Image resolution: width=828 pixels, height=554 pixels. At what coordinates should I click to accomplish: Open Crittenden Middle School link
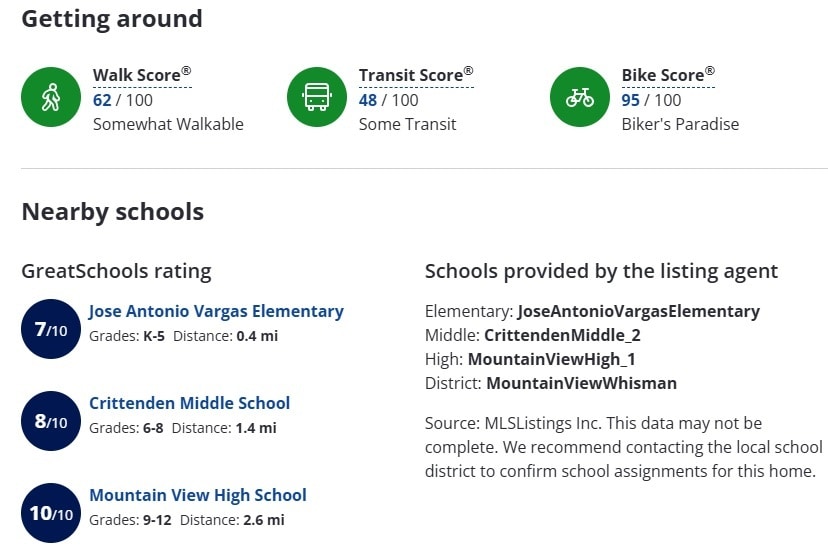coord(190,403)
